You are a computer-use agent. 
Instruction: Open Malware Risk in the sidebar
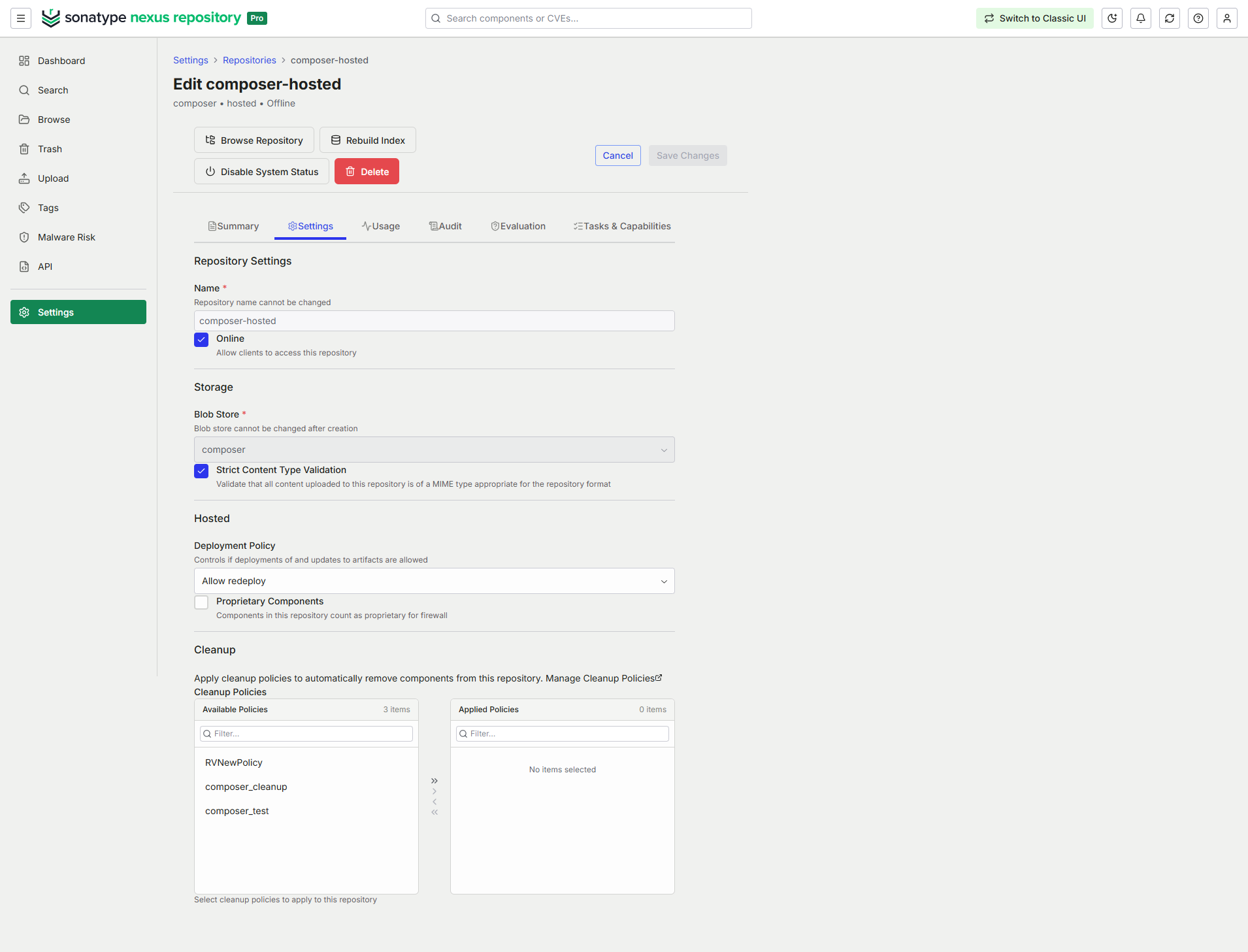click(78, 237)
